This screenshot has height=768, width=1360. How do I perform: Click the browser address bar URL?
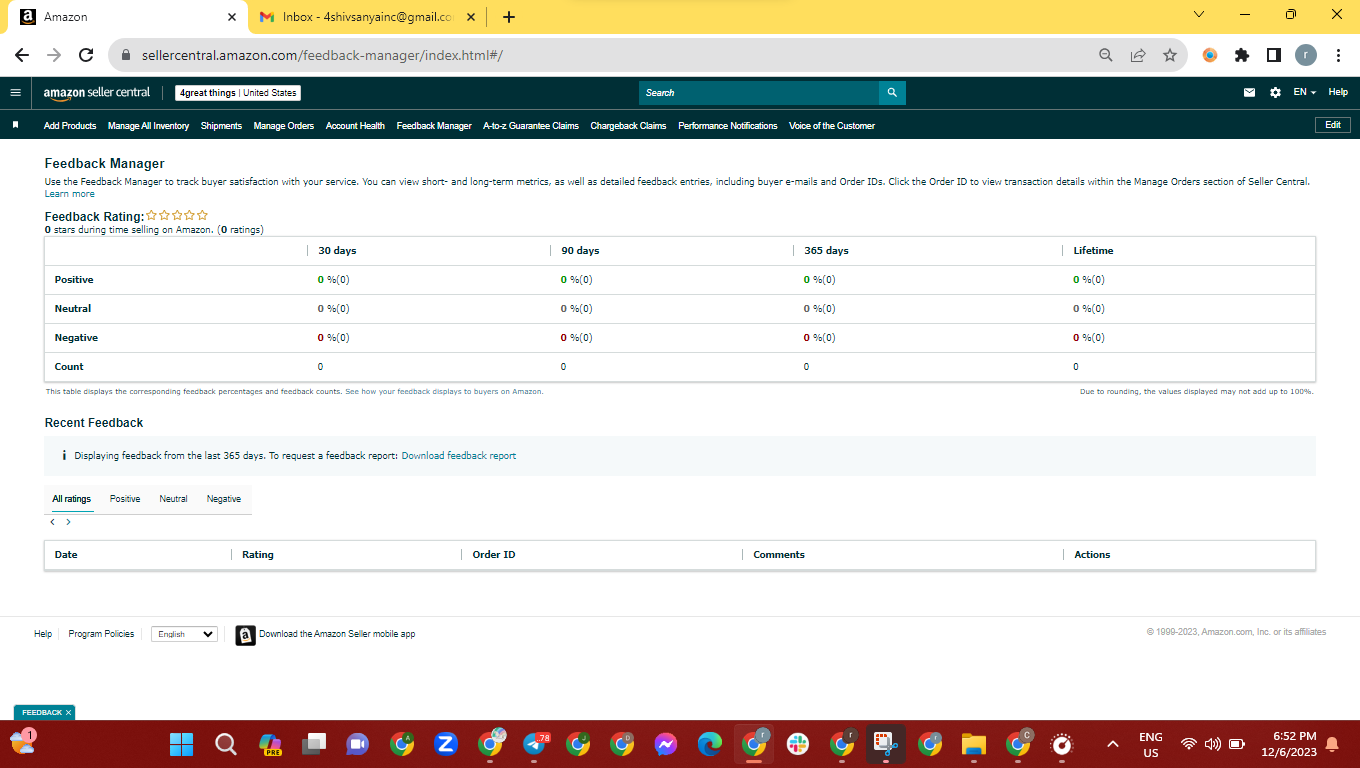[322, 56]
